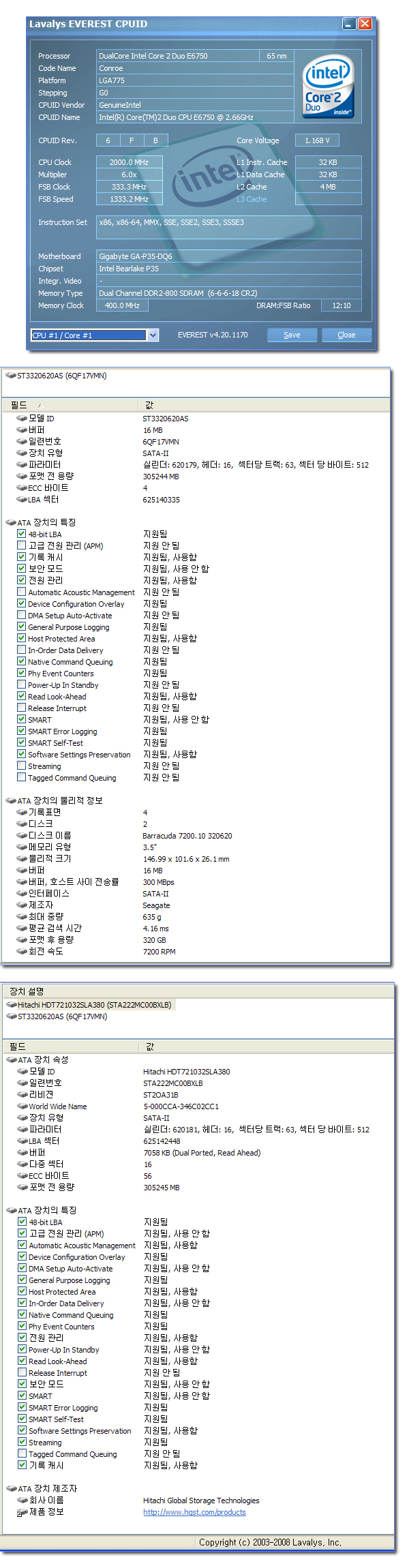The width and height of the screenshot is (409, 1568).
Task: Click the drive icon beside 디스크 row
Action: point(22,824)
